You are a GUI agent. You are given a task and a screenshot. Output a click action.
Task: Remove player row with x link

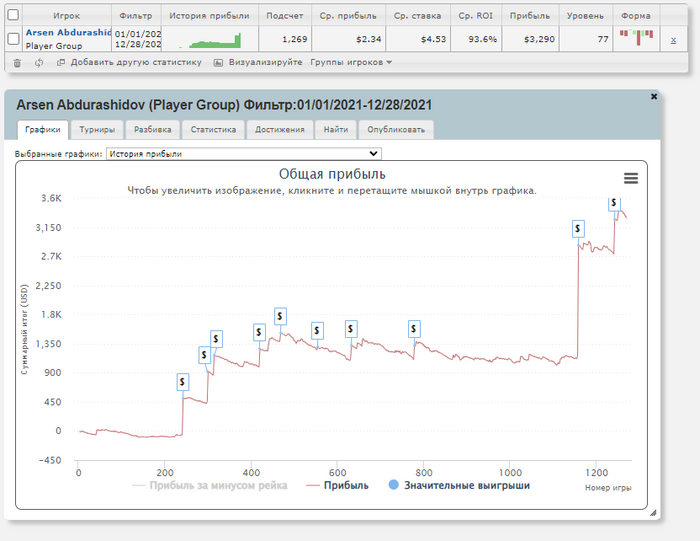pyautogui.click(x=673, y=40)
